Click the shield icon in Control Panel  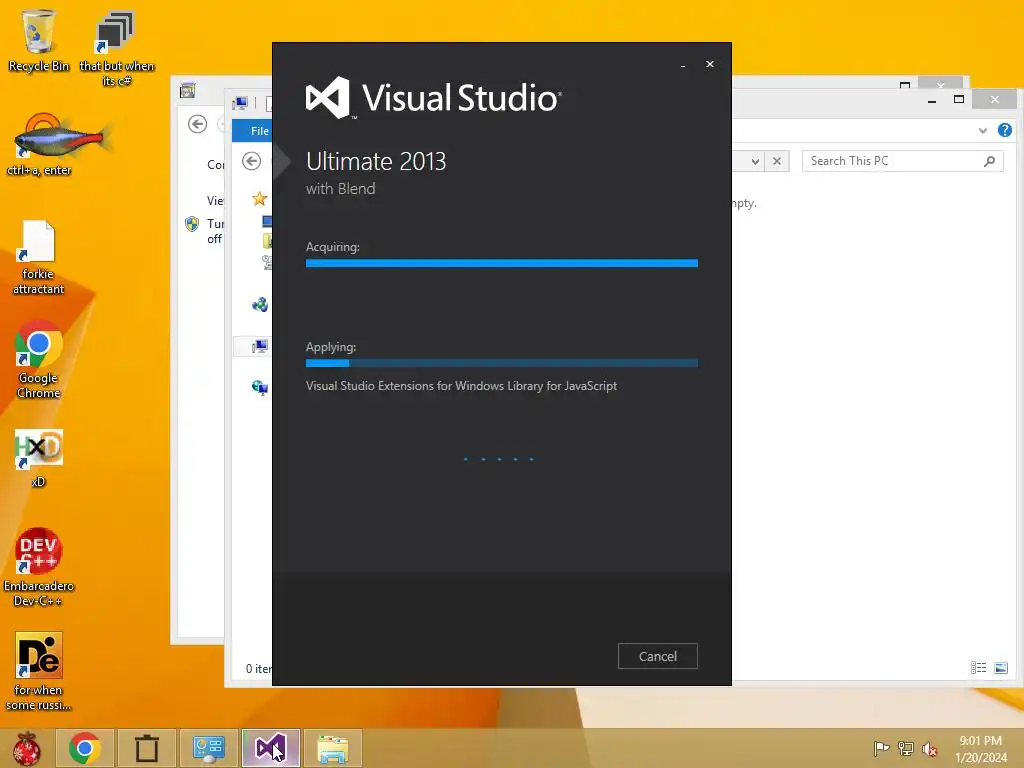192,224
